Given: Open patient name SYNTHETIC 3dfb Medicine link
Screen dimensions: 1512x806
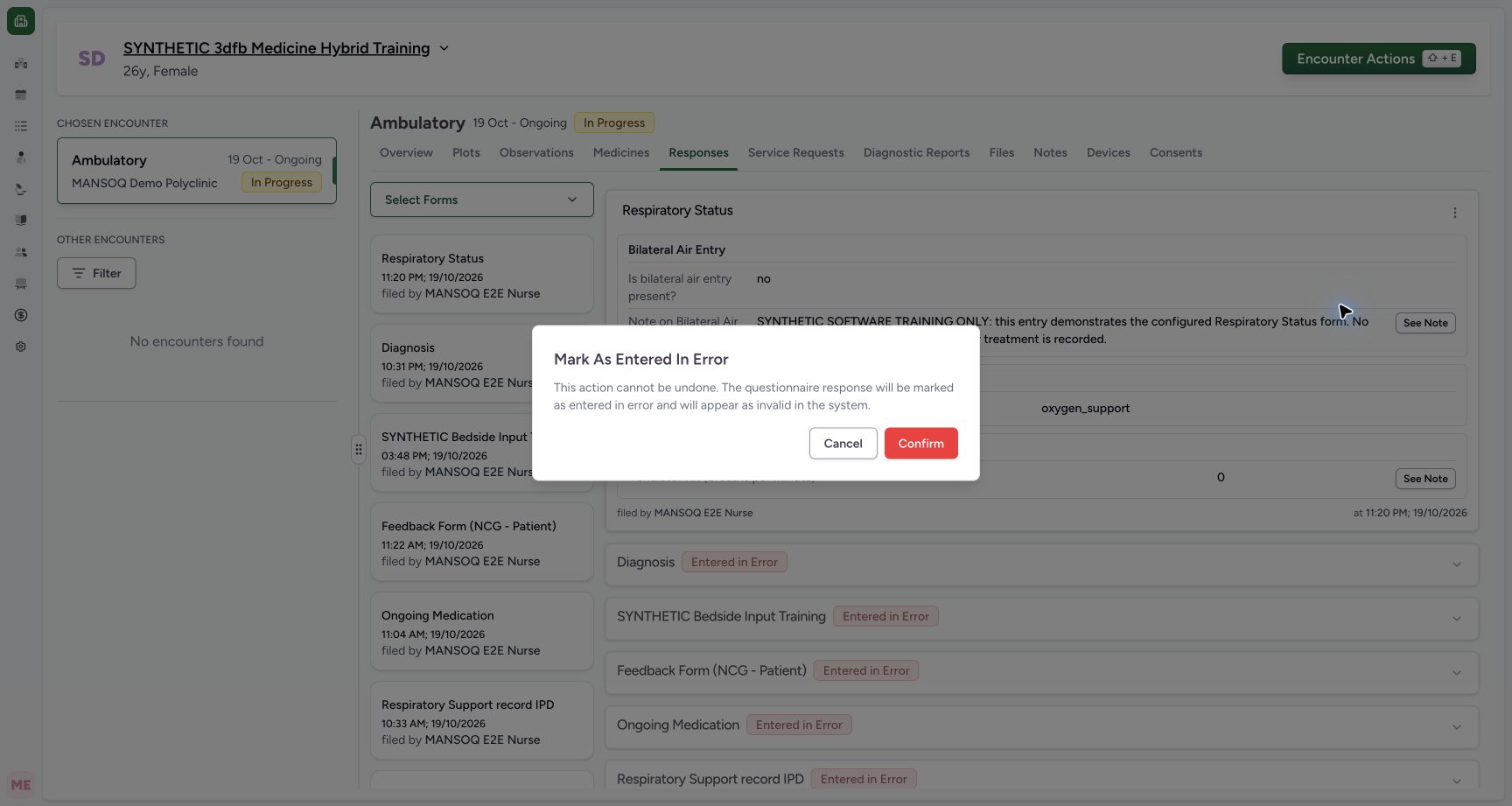Looking at the screenshot, I should coord(276,48).
